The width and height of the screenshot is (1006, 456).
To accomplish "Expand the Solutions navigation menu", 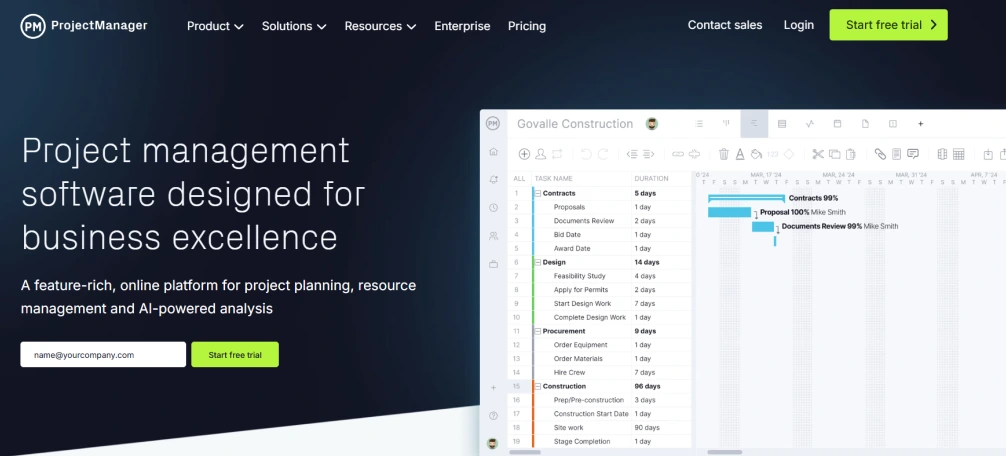I will tap(294, 26).
